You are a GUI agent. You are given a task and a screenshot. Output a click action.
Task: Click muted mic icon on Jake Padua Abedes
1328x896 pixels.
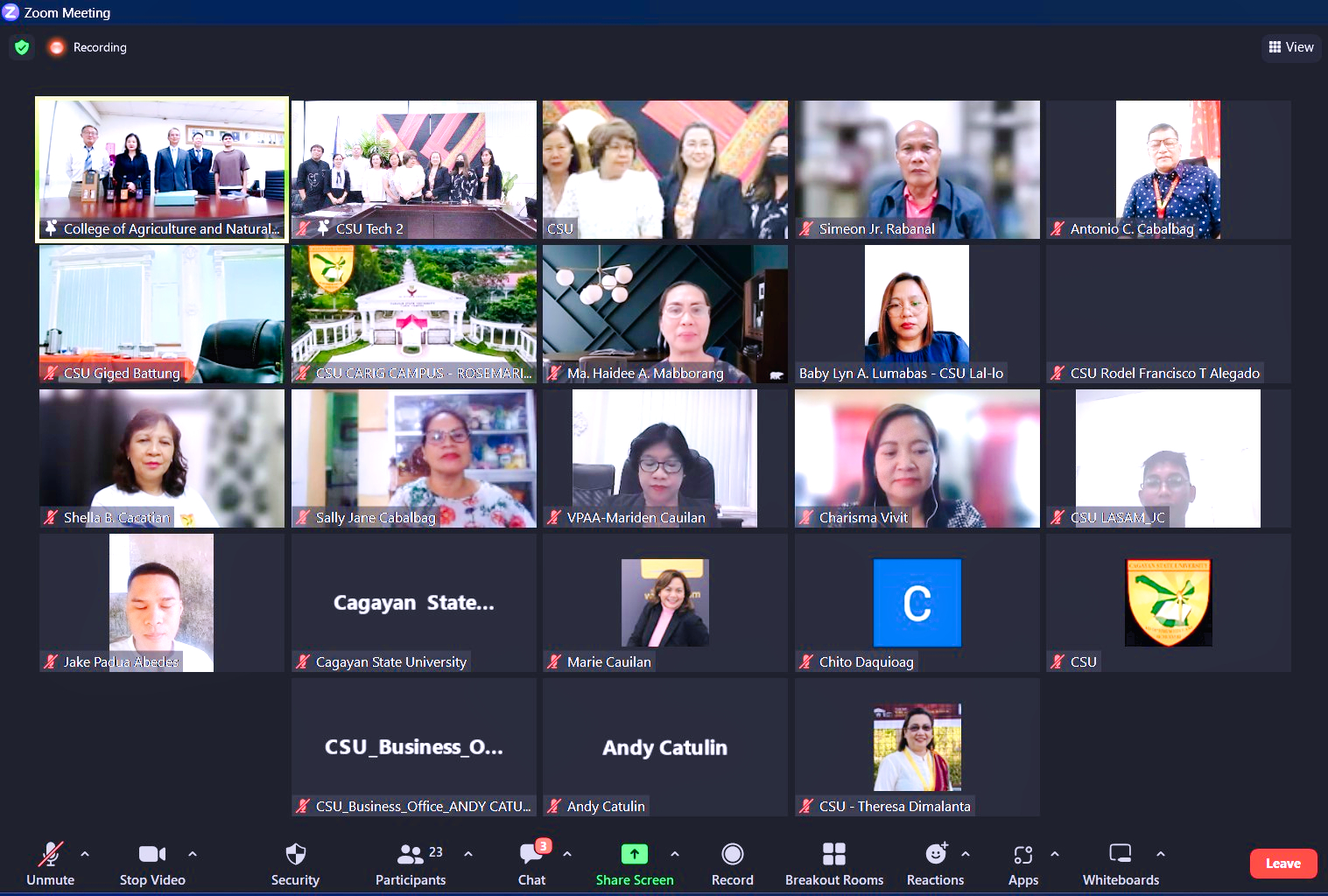[x=51, y=662]
